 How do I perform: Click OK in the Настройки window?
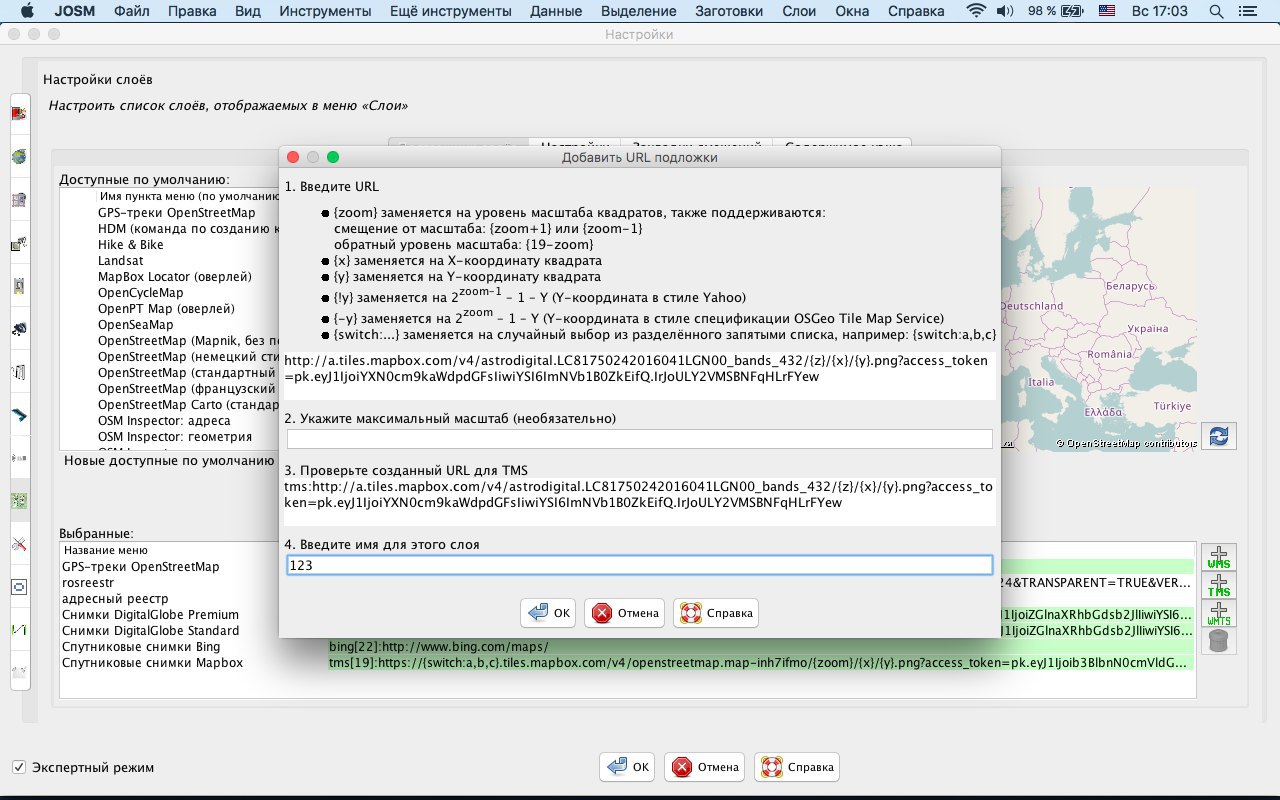coord(627,767)
